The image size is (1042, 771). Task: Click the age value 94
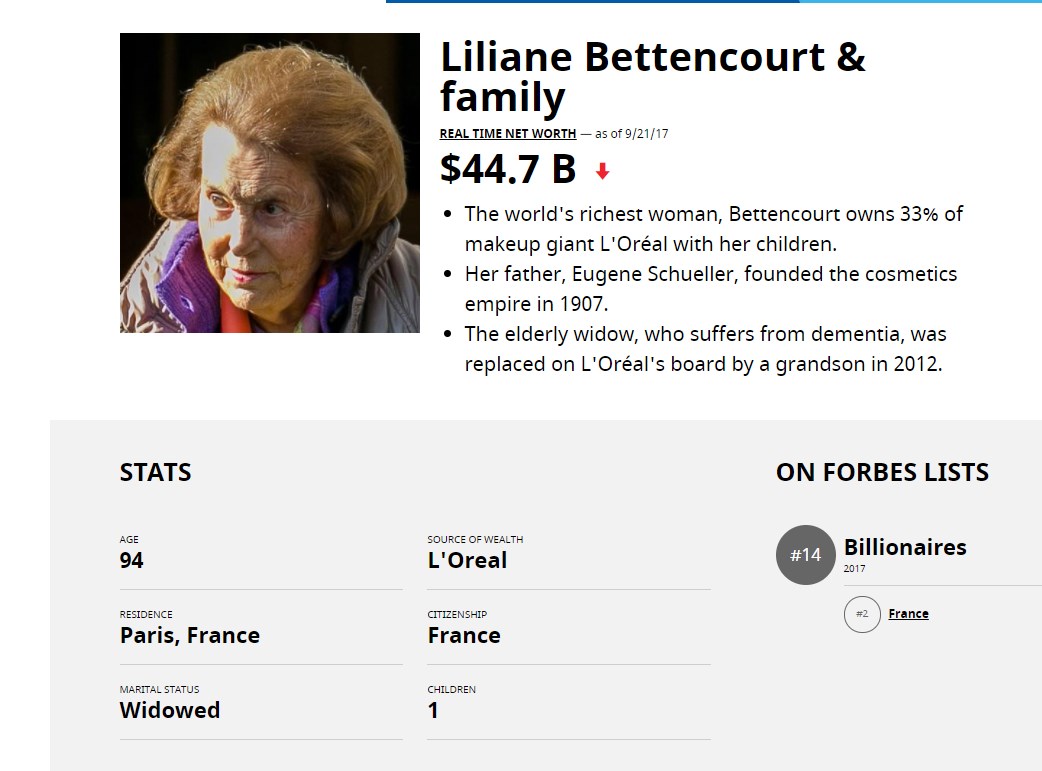click(x=132, y=560)
